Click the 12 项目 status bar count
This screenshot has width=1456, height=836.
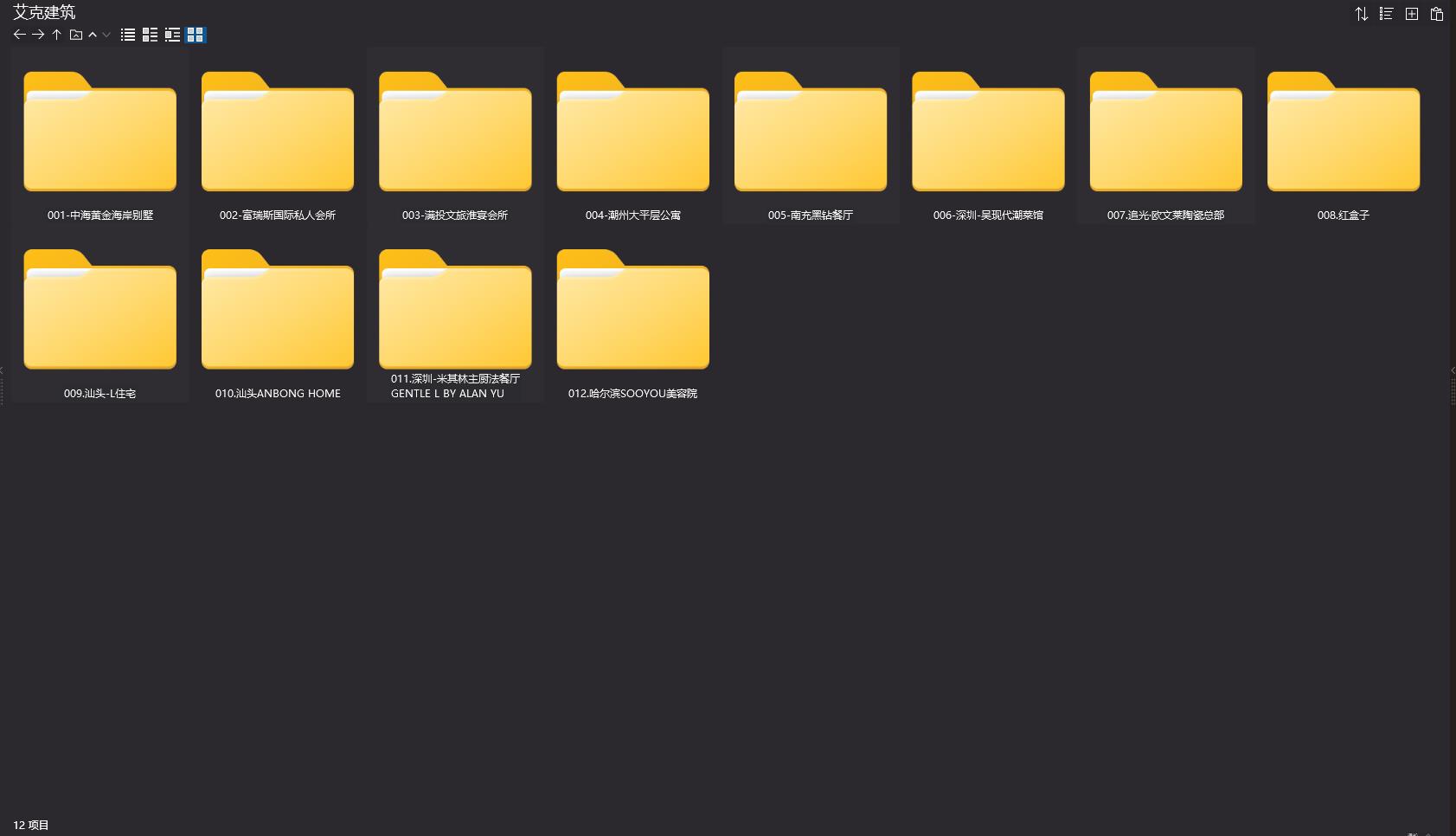[x=31, y=826]
